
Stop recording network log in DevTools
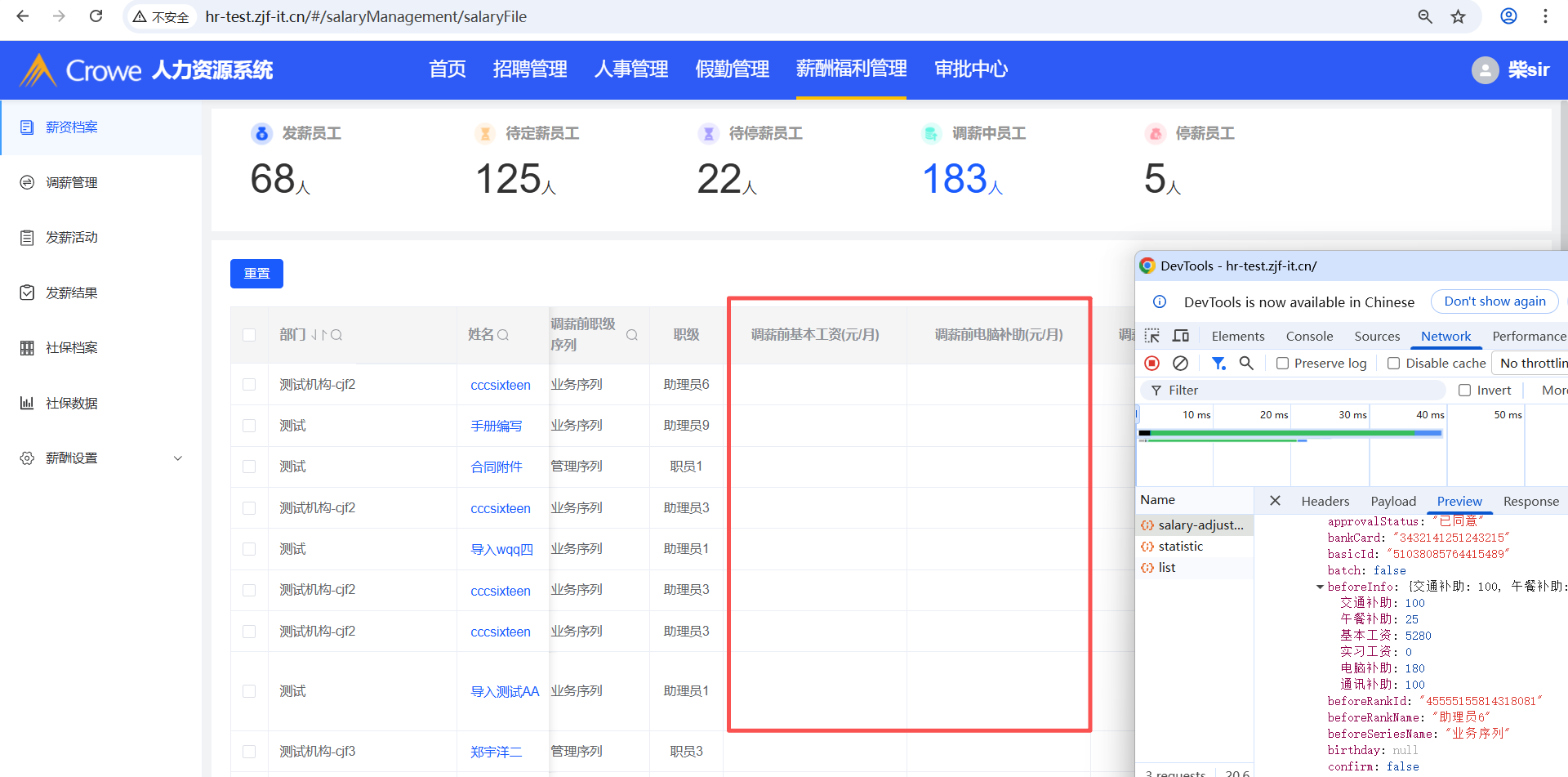click(1151, 363)
